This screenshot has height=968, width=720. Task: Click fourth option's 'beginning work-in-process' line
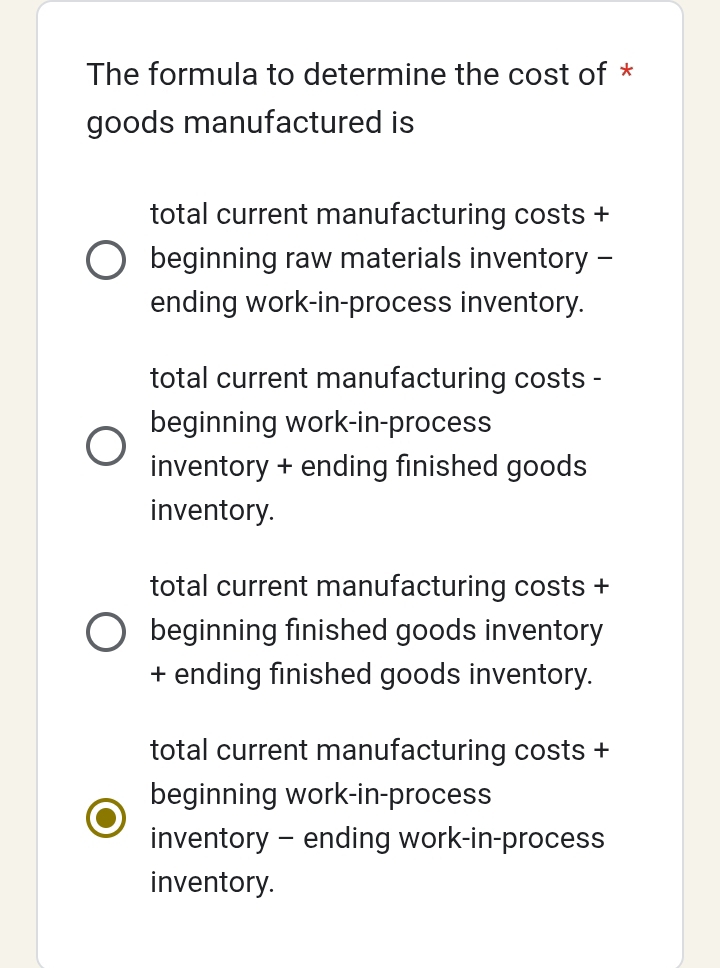coord(321,795)
